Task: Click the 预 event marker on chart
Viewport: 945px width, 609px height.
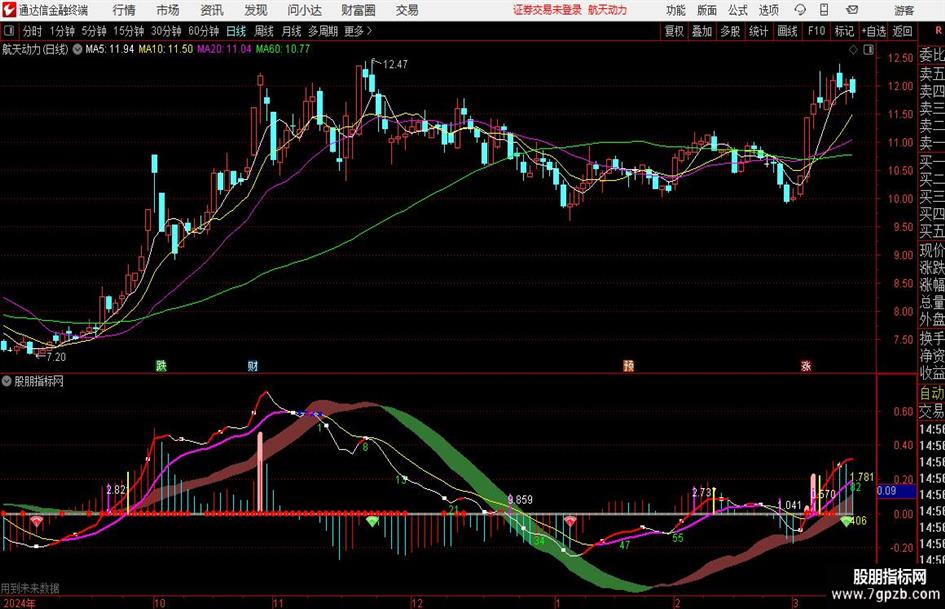Action: pos(629,365)
